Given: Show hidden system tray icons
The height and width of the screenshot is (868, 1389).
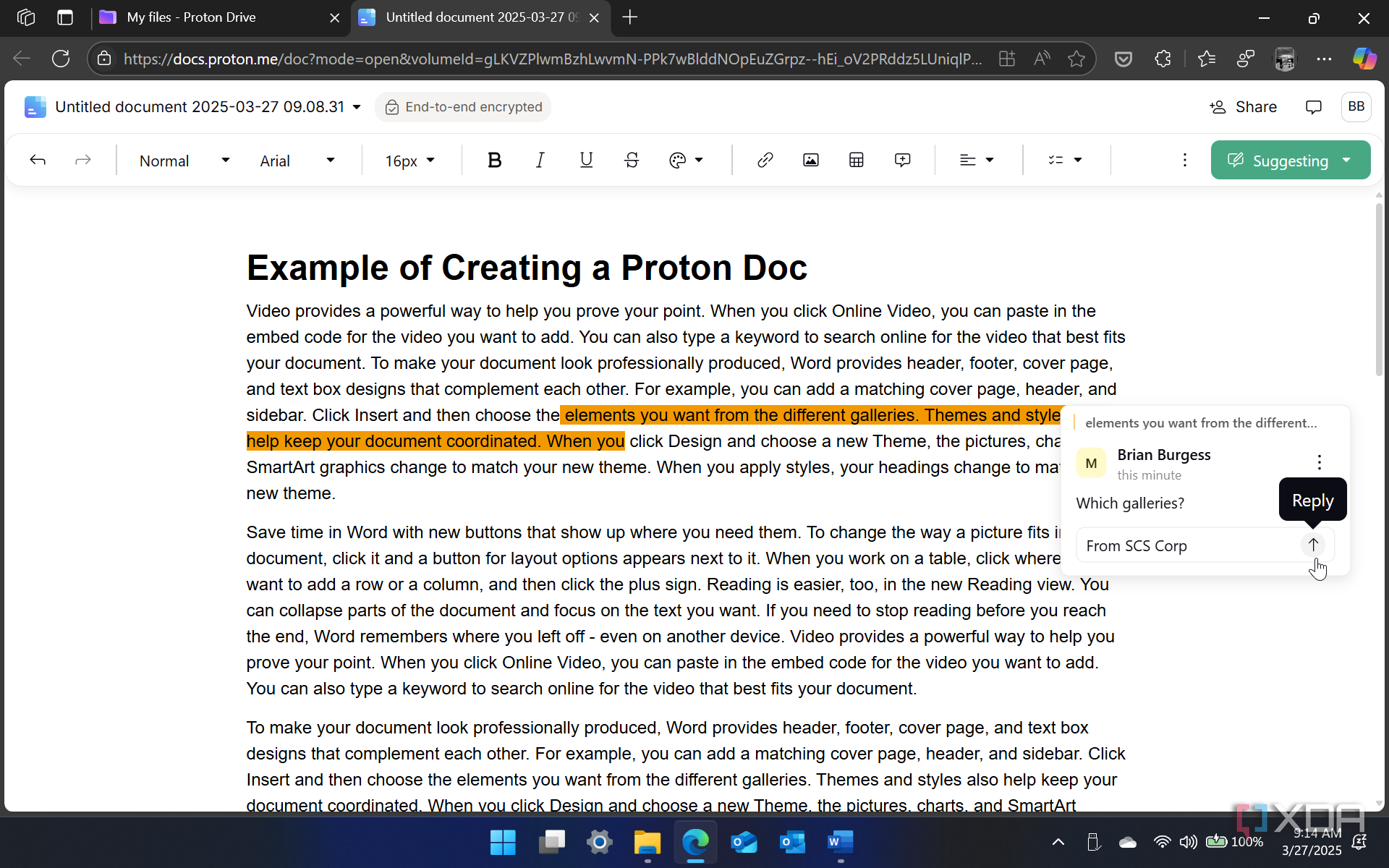Looking at the screenshot, I should click(1058, 842).
